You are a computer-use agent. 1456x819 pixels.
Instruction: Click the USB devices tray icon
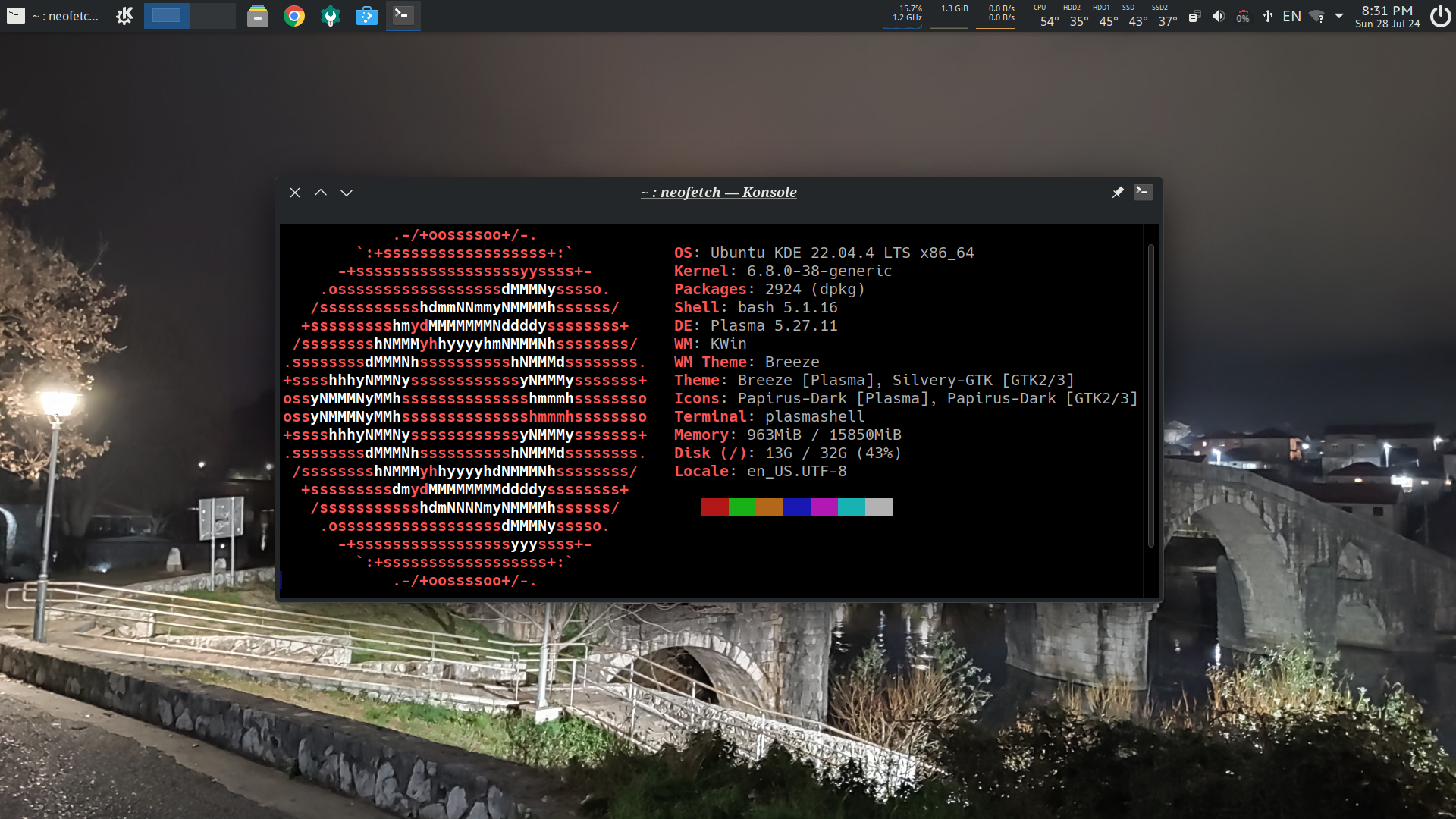click(1267, 17)
